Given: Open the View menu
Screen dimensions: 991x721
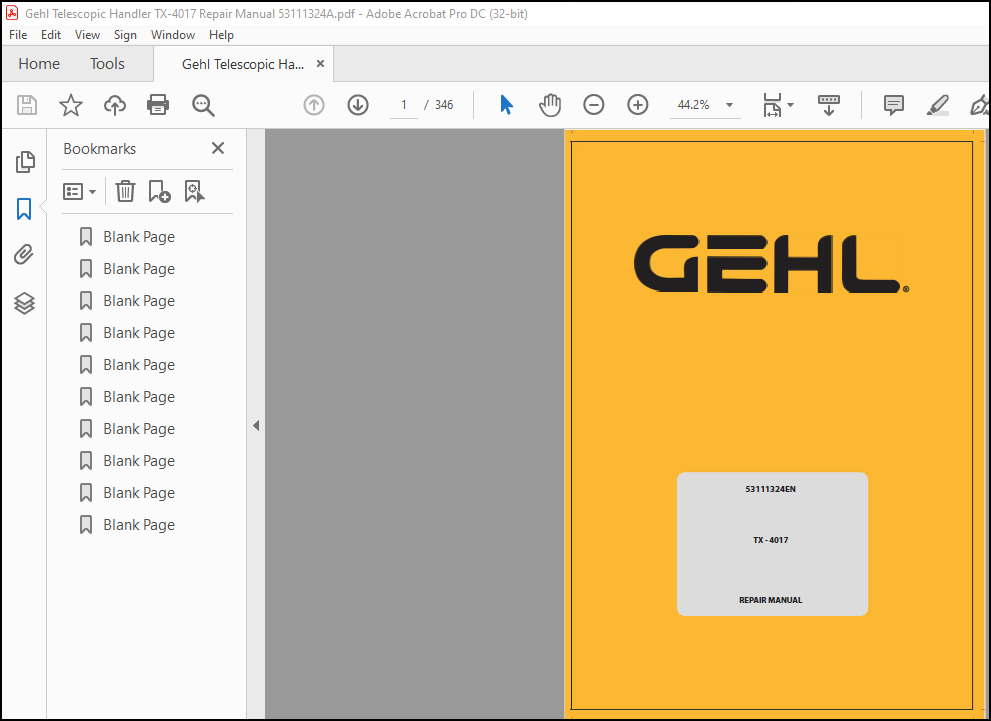Looking at the screenshot, I should [x=87, y=35].
